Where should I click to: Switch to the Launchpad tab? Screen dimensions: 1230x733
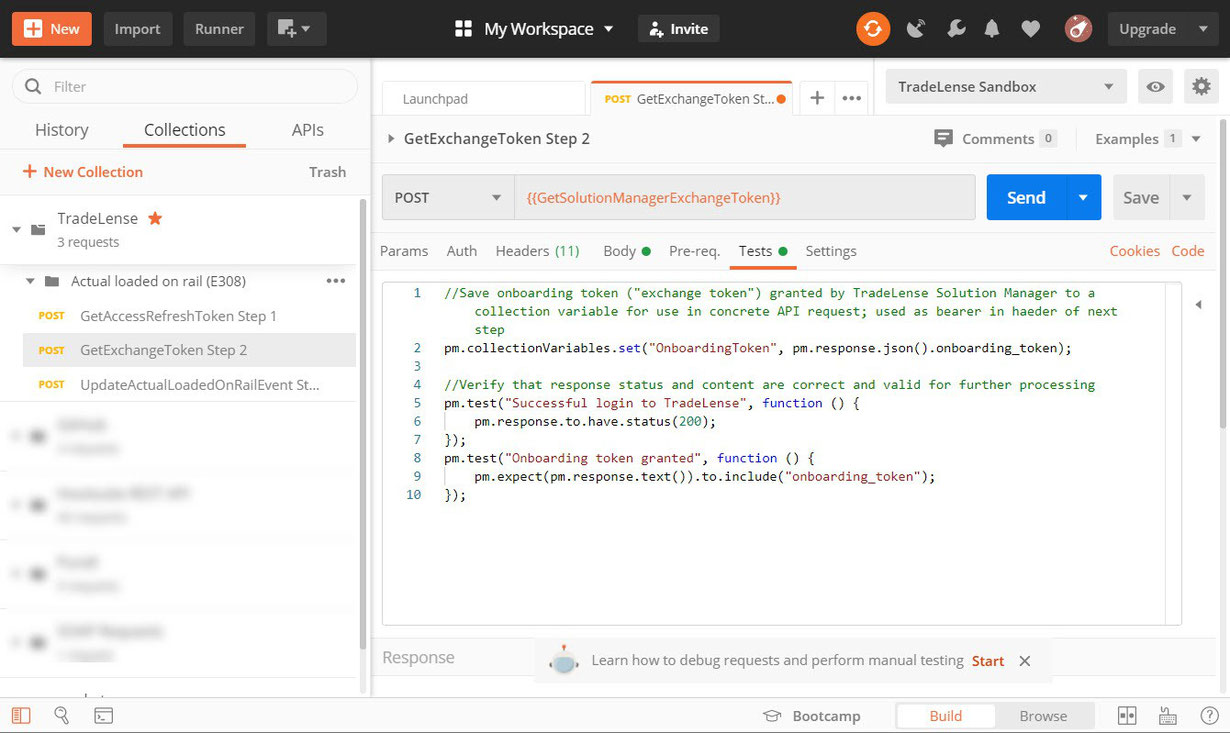[x=484, y=99]
